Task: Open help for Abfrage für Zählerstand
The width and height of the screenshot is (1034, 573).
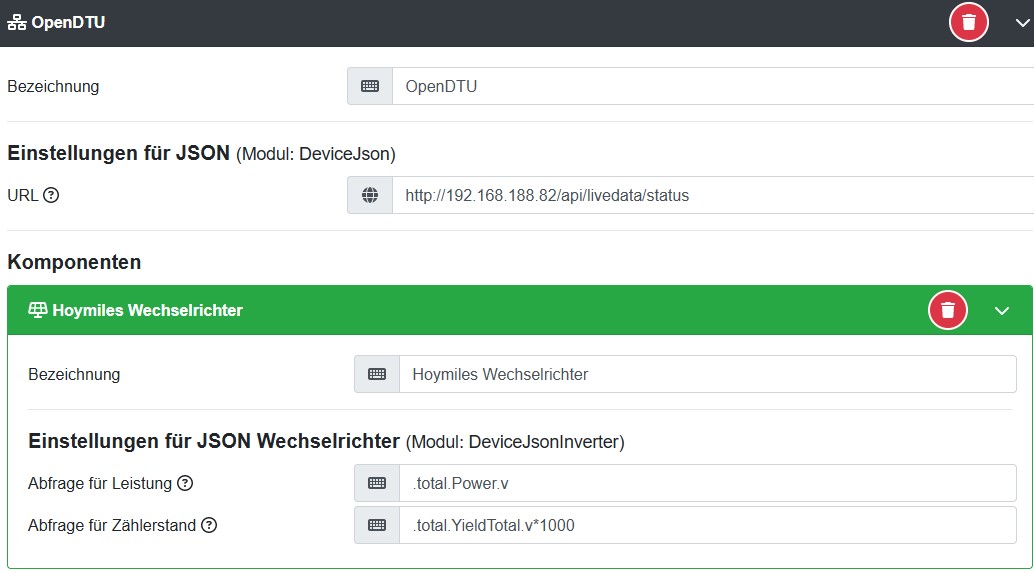Action: pos(208,525)
